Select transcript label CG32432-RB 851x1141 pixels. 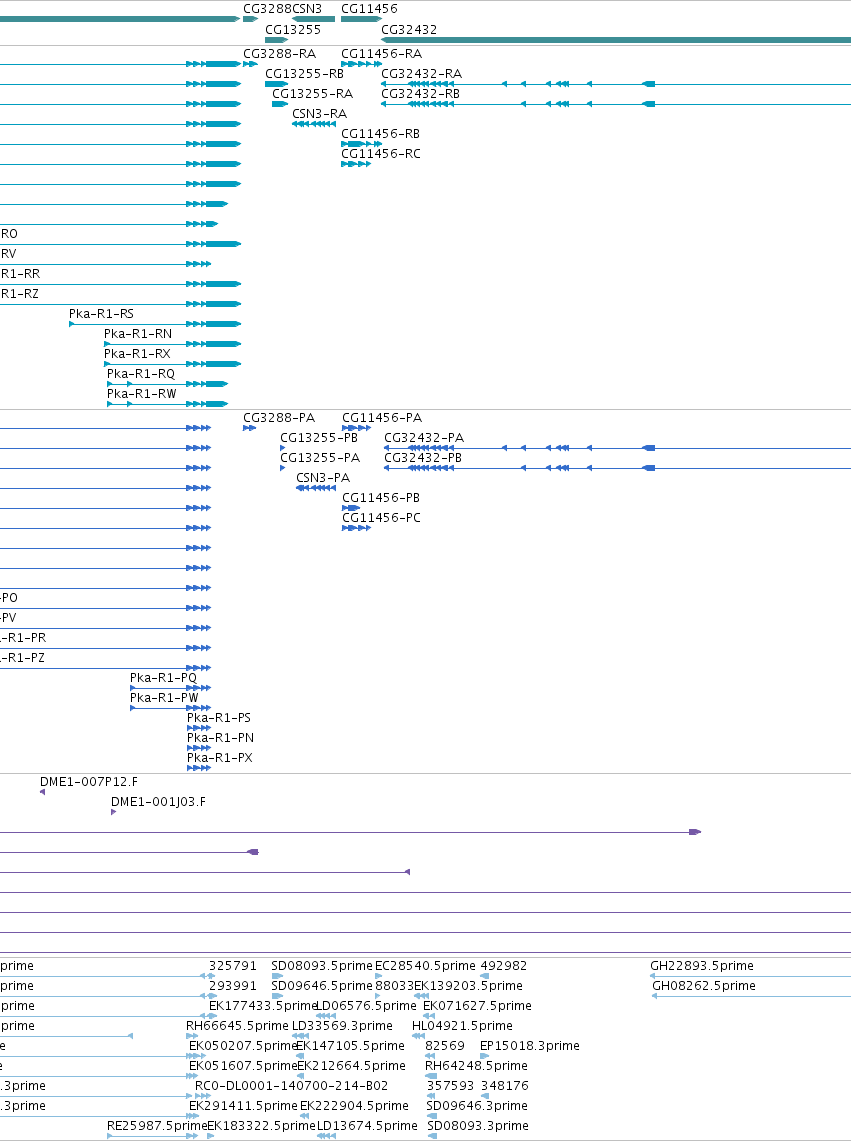point(421,94)
